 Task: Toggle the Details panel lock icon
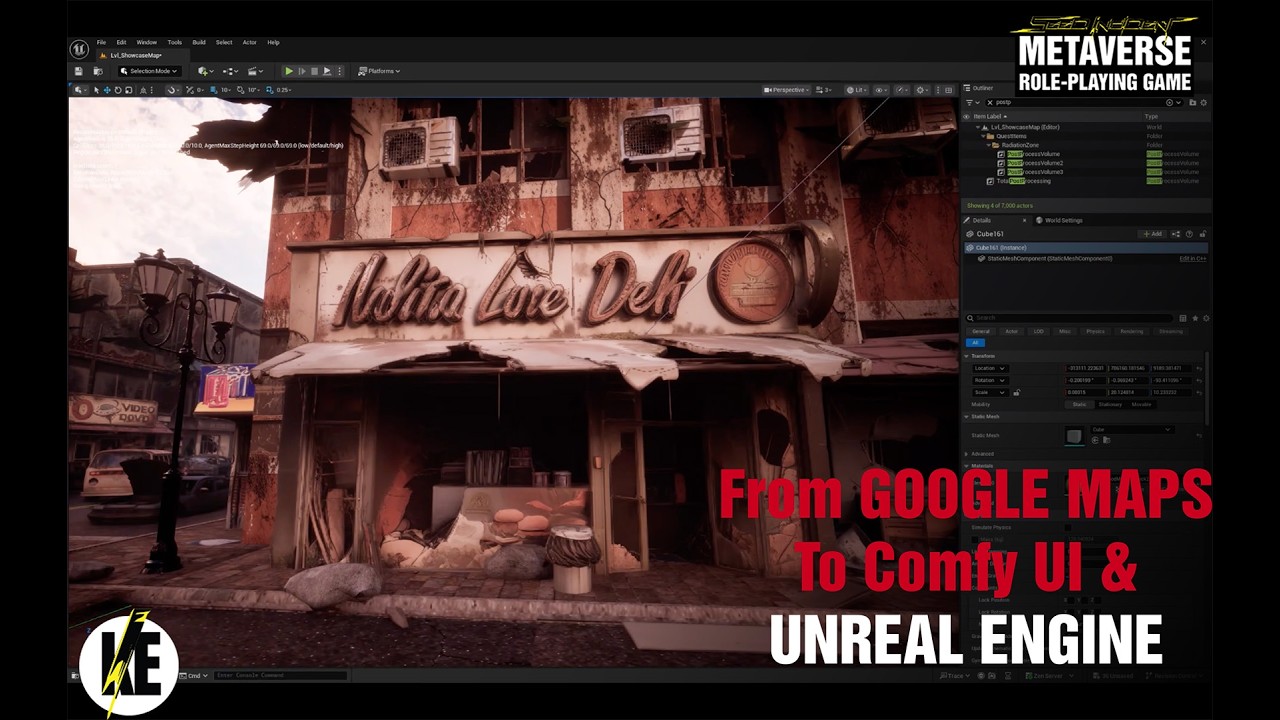1202,234
